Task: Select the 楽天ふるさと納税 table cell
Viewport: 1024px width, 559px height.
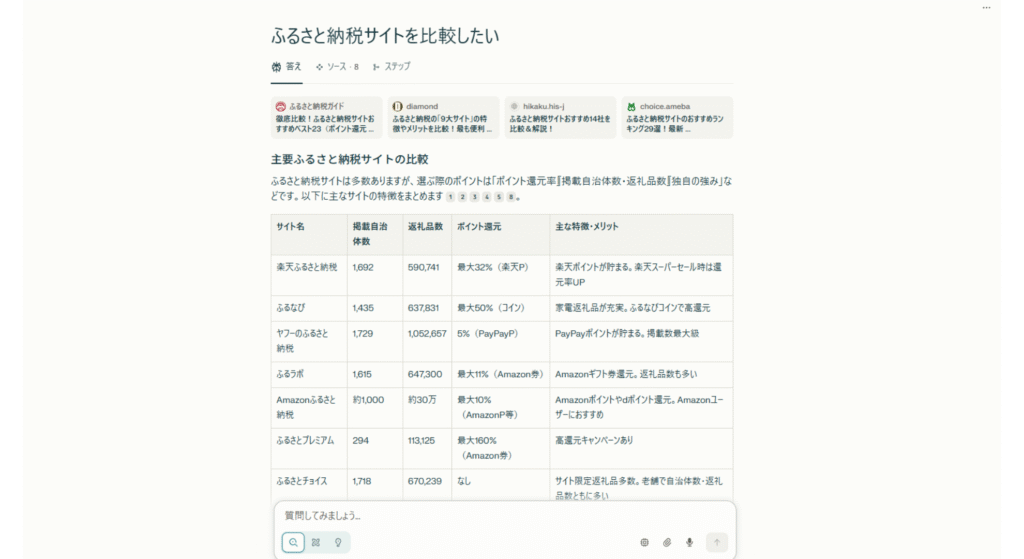Action: (x=309, y=275)
